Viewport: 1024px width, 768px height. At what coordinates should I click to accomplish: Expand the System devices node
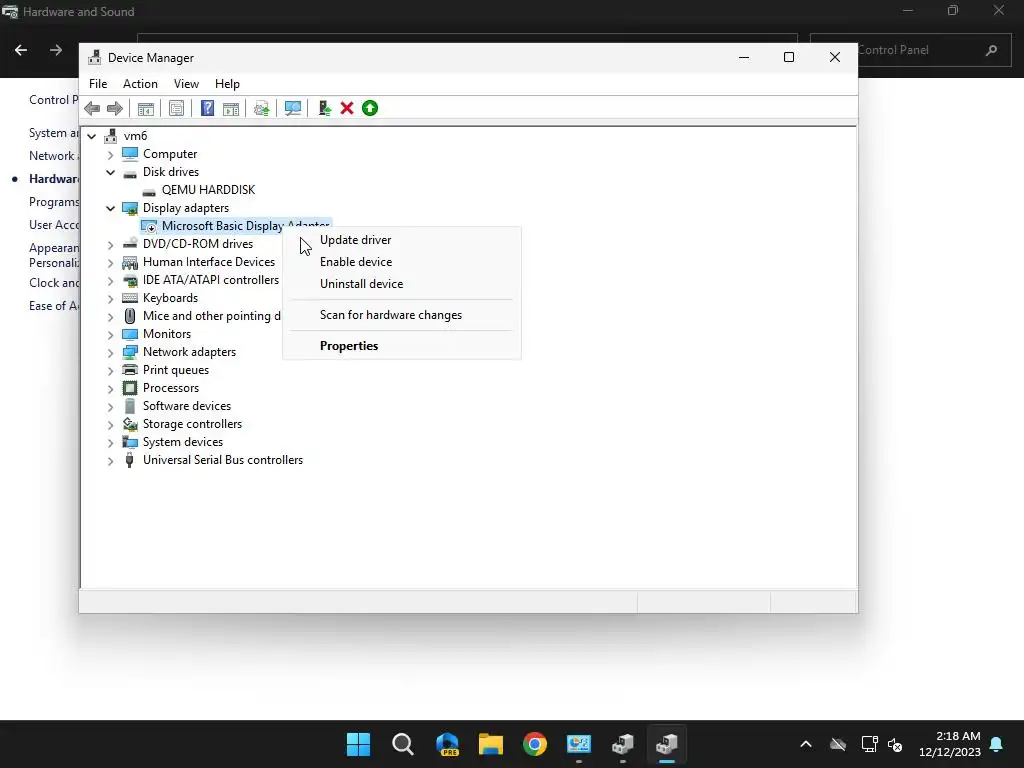pyautogui.click(x=110, y=442)
